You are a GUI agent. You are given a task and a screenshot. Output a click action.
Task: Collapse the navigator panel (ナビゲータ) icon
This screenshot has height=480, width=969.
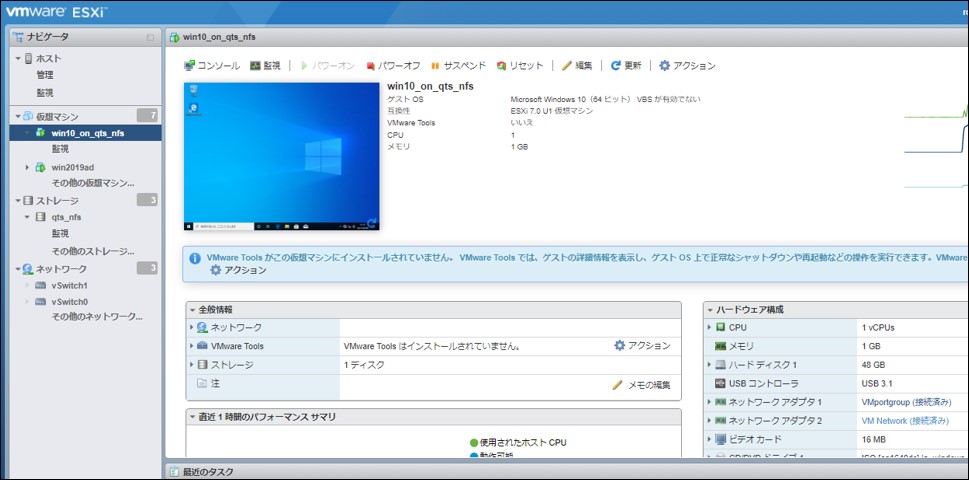pyautogui.click(x=150, y=37)
